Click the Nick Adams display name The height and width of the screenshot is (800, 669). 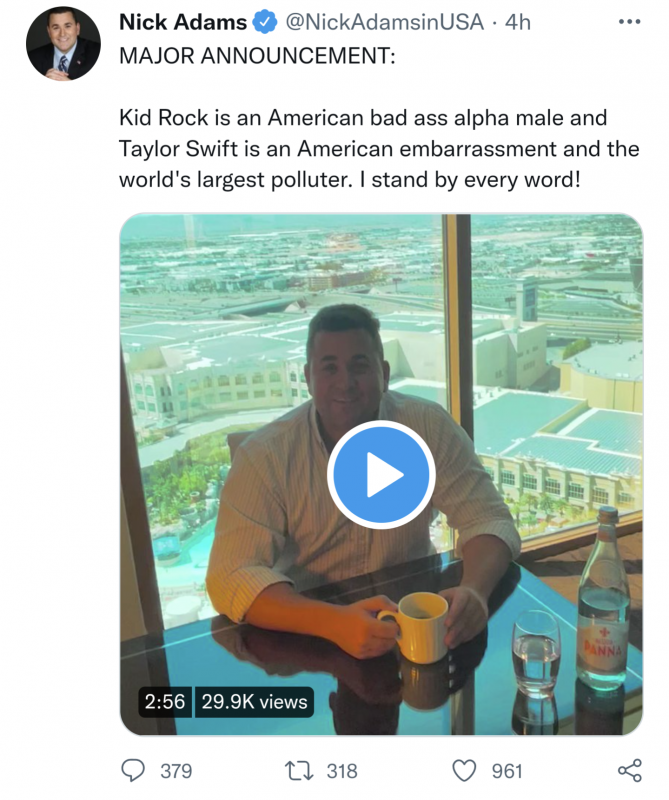[x=183, y=22]
